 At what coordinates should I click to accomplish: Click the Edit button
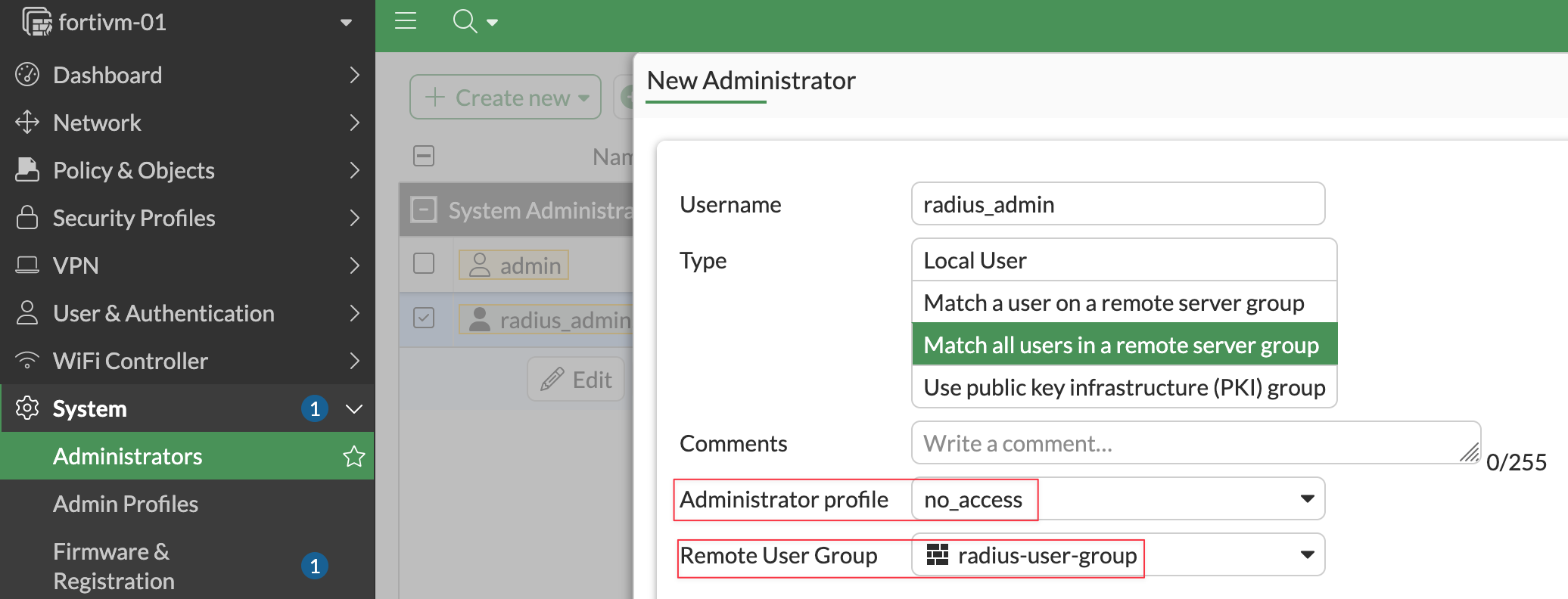[x=577, y=380]
